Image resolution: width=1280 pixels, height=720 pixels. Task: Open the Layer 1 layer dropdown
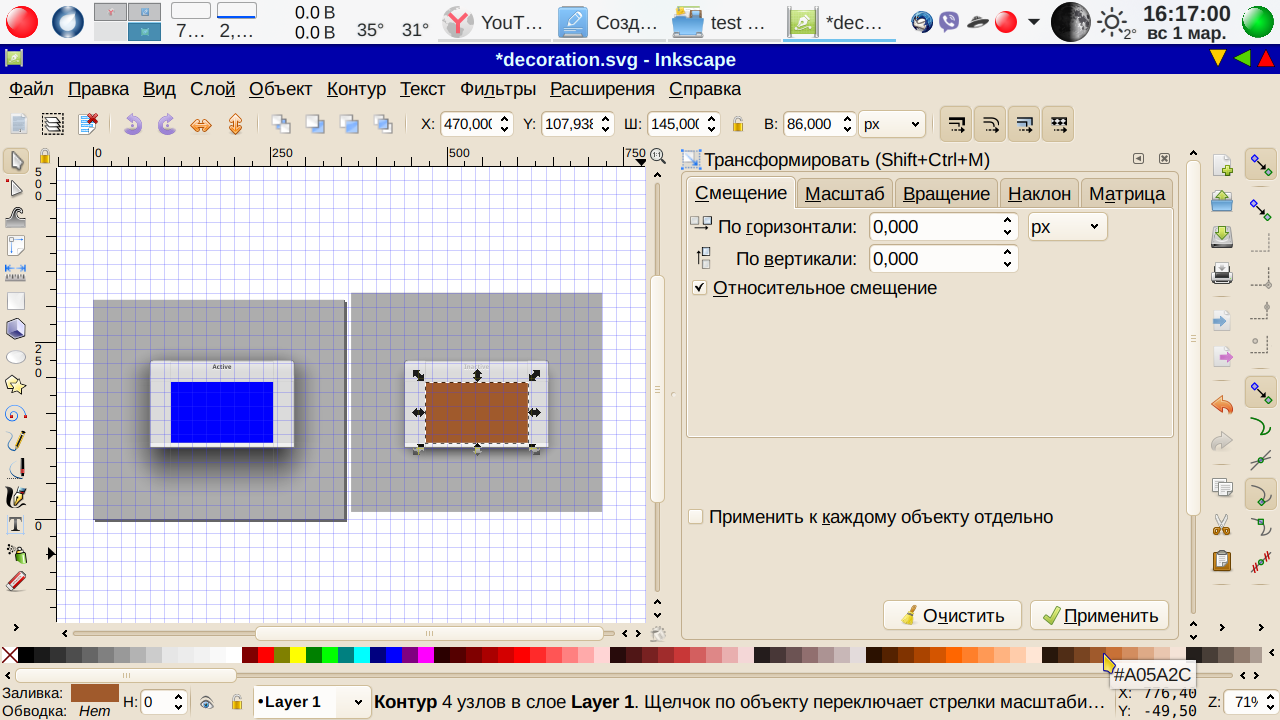pyautogui.click(x=311, y=703)
